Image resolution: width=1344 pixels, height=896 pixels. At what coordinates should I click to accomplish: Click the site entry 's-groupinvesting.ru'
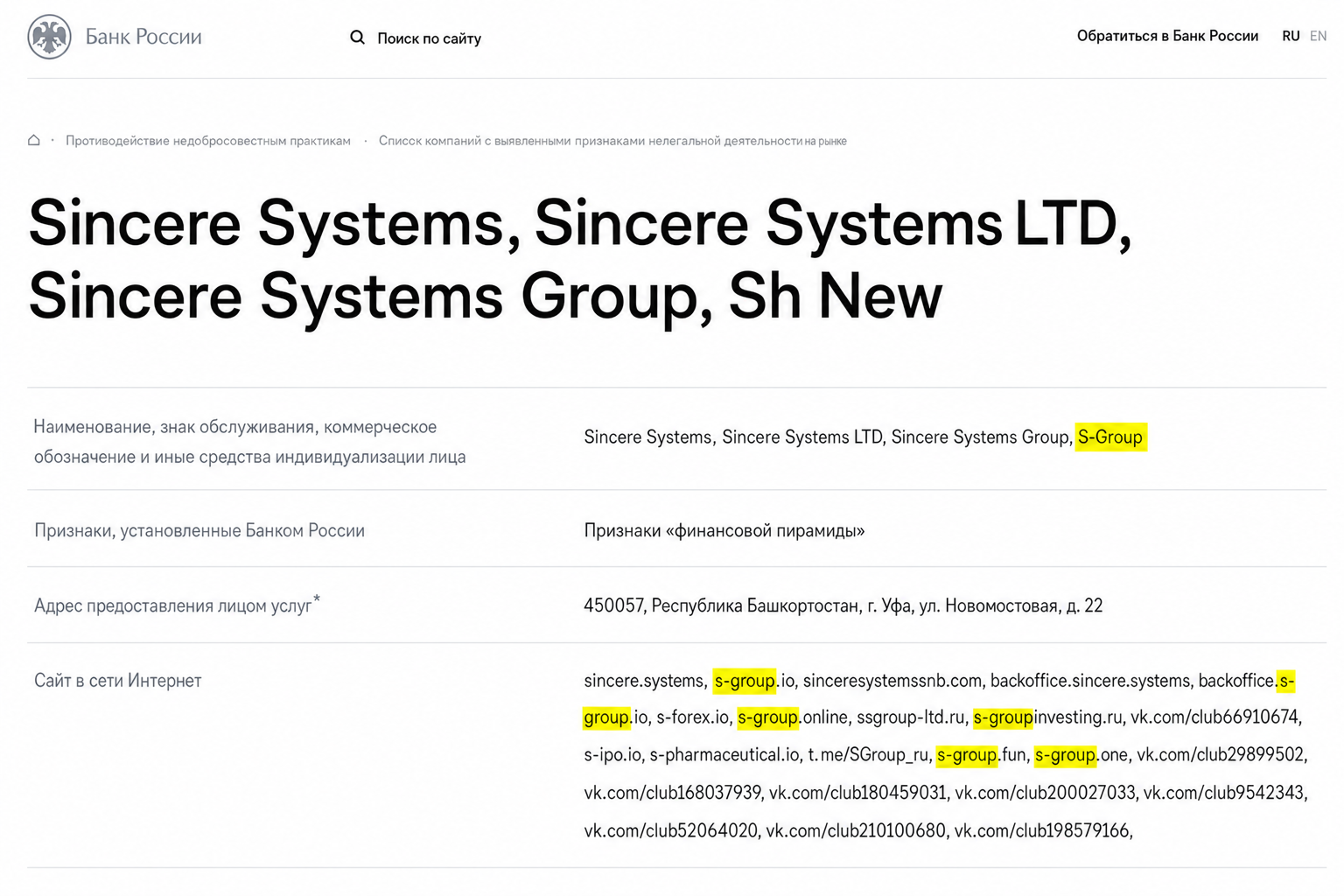point(1048,717)
